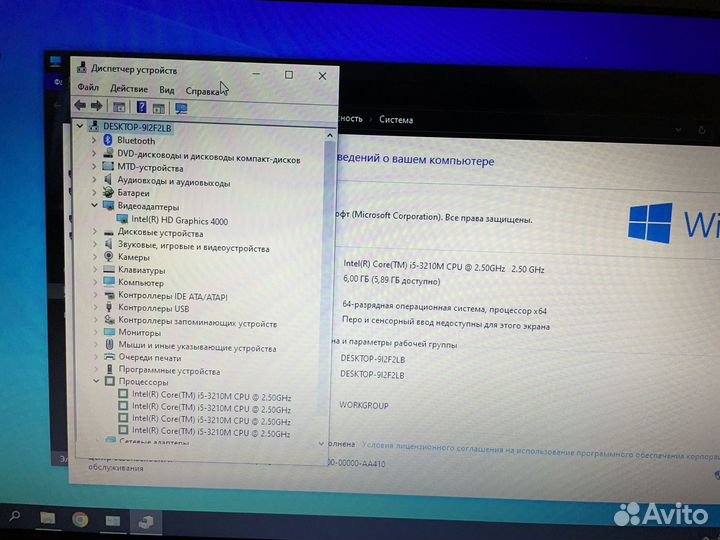Select Клавиатуры row label
This screenshot has height=540, width=720.
(141, 270)
